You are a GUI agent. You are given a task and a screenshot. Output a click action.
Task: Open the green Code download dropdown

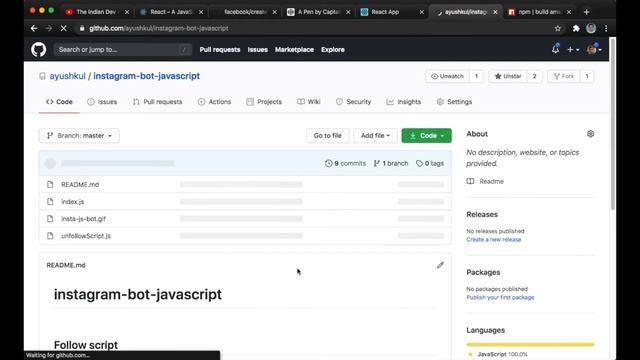click(427, 136)
